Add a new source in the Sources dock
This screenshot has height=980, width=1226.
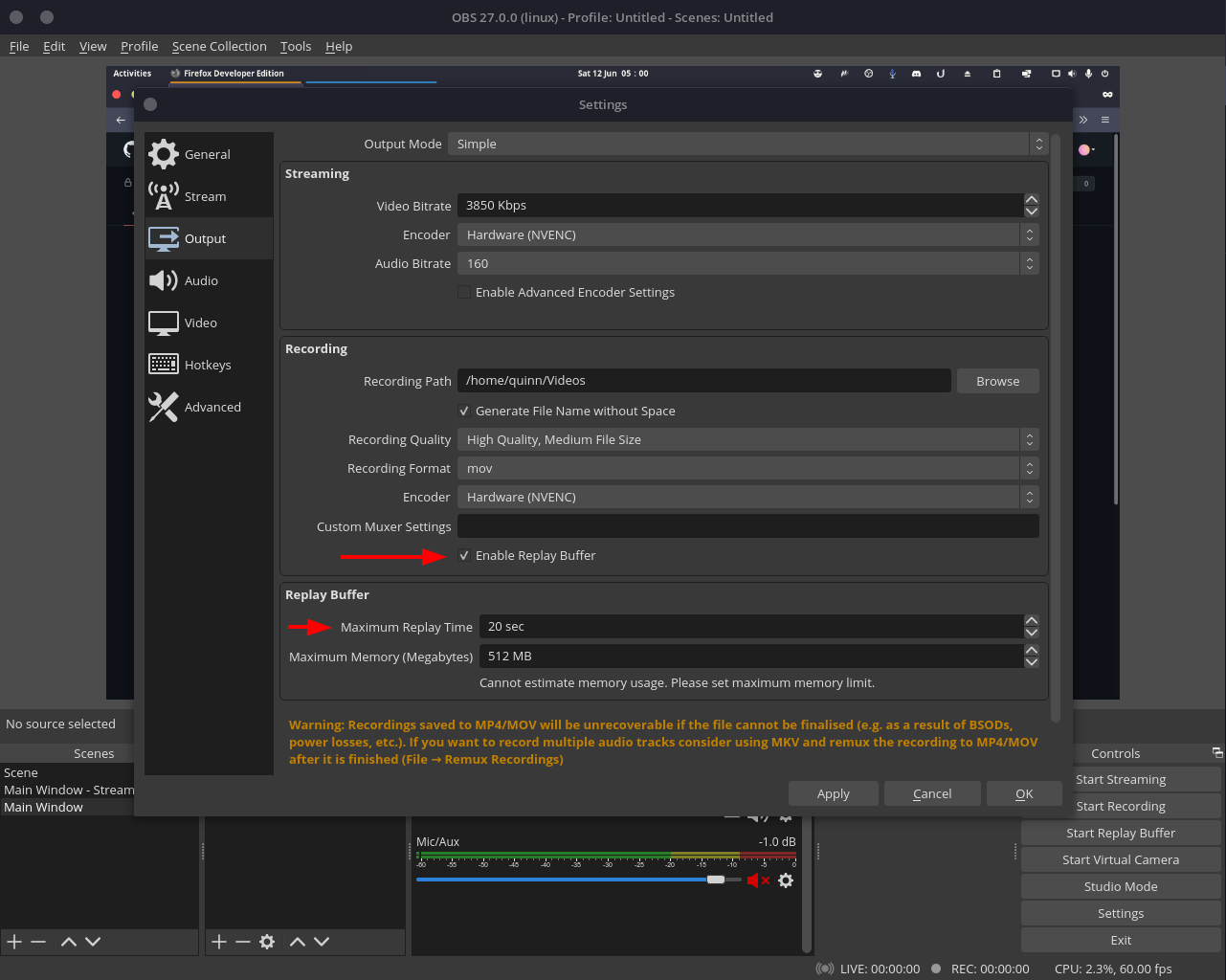pyautogui.click(x=219, y=942)
